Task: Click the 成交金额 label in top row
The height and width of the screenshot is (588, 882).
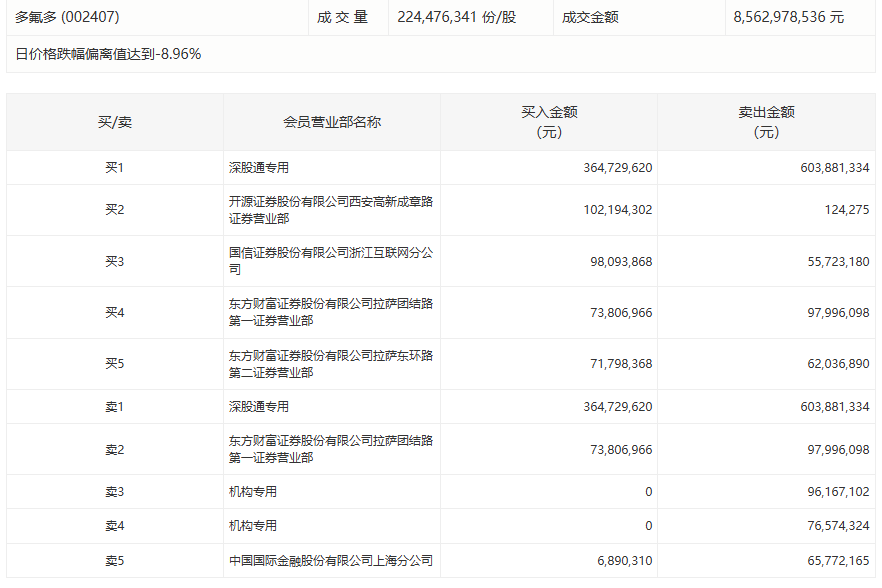Action: coord(590,17)
